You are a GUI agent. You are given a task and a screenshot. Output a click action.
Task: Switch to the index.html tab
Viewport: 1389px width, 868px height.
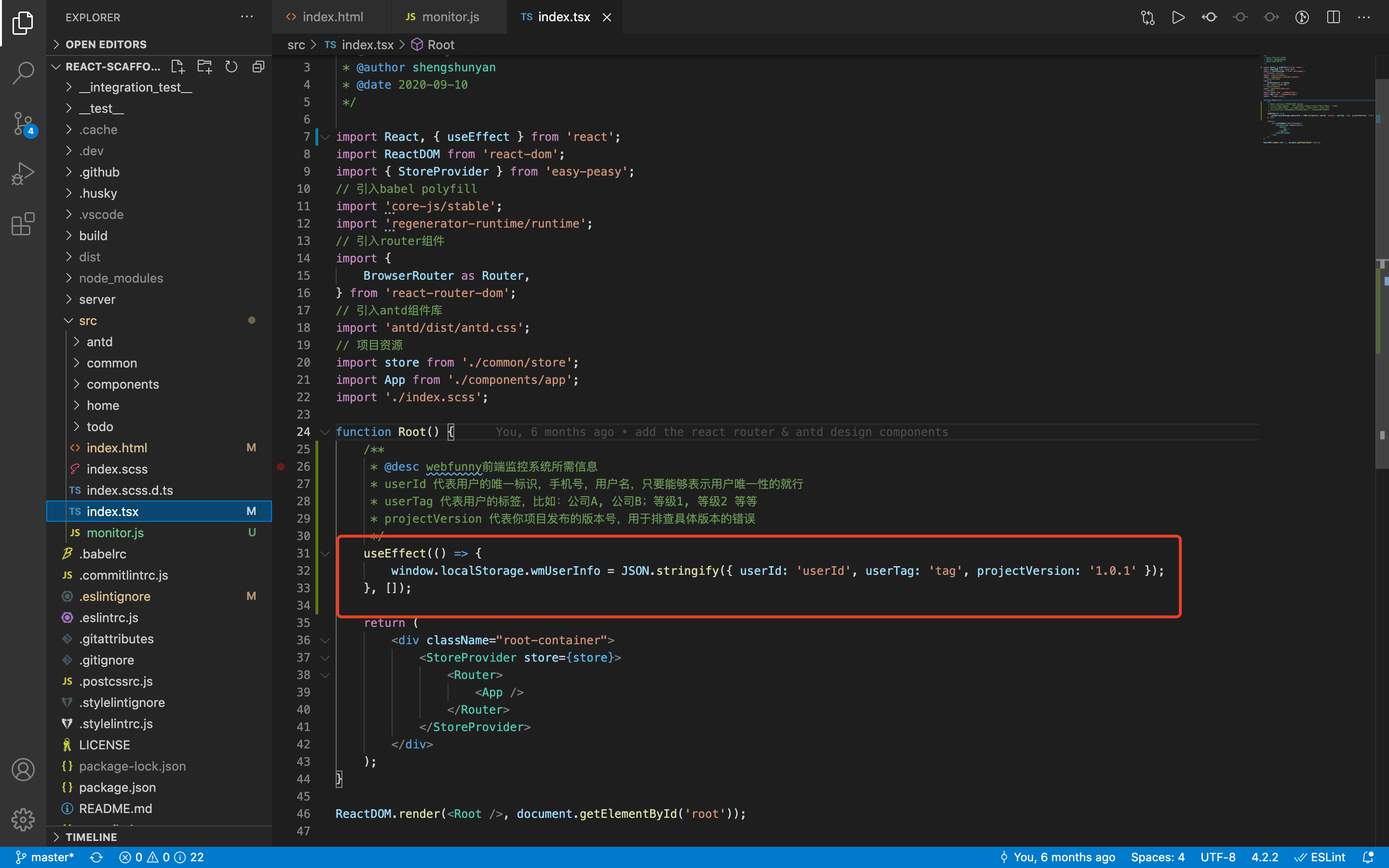[332, 17]
